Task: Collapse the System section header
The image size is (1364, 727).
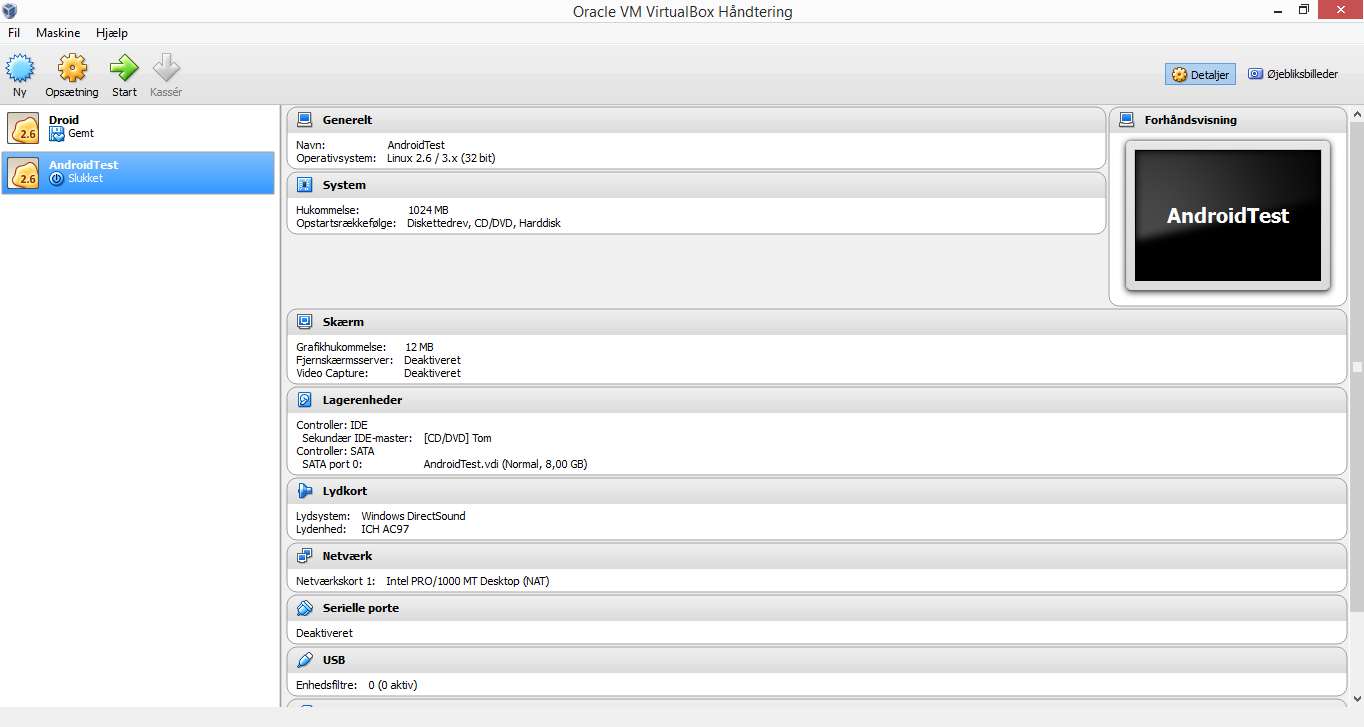Action: coord(696,185)
